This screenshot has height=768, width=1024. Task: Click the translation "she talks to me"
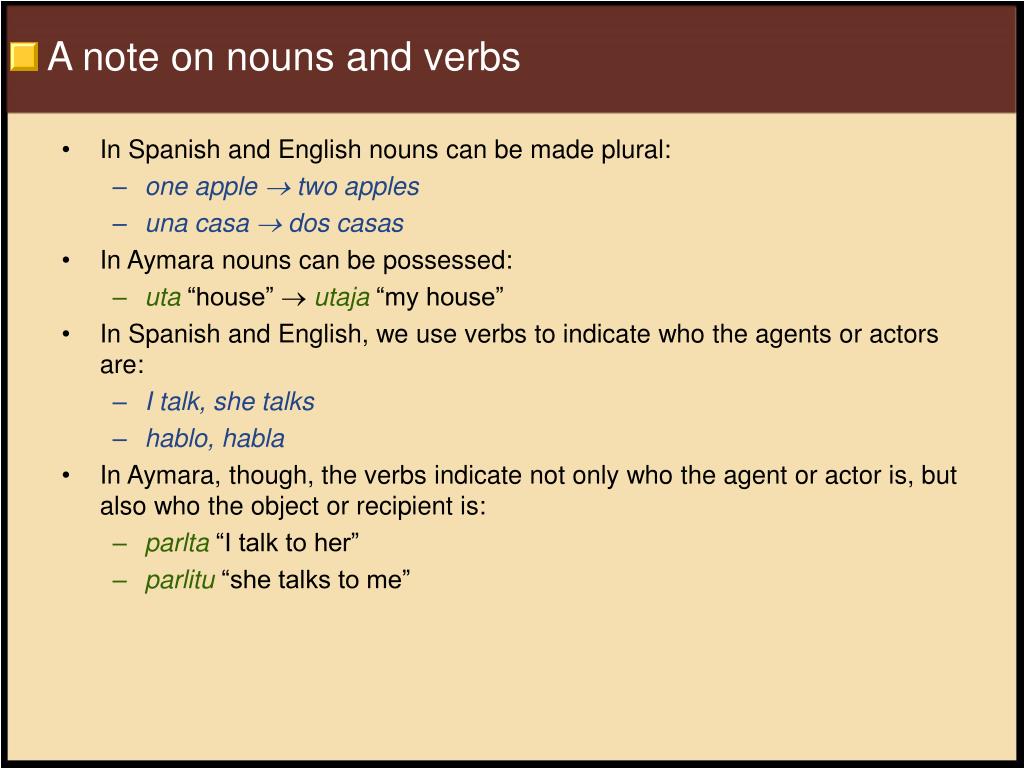coord(316,579)
